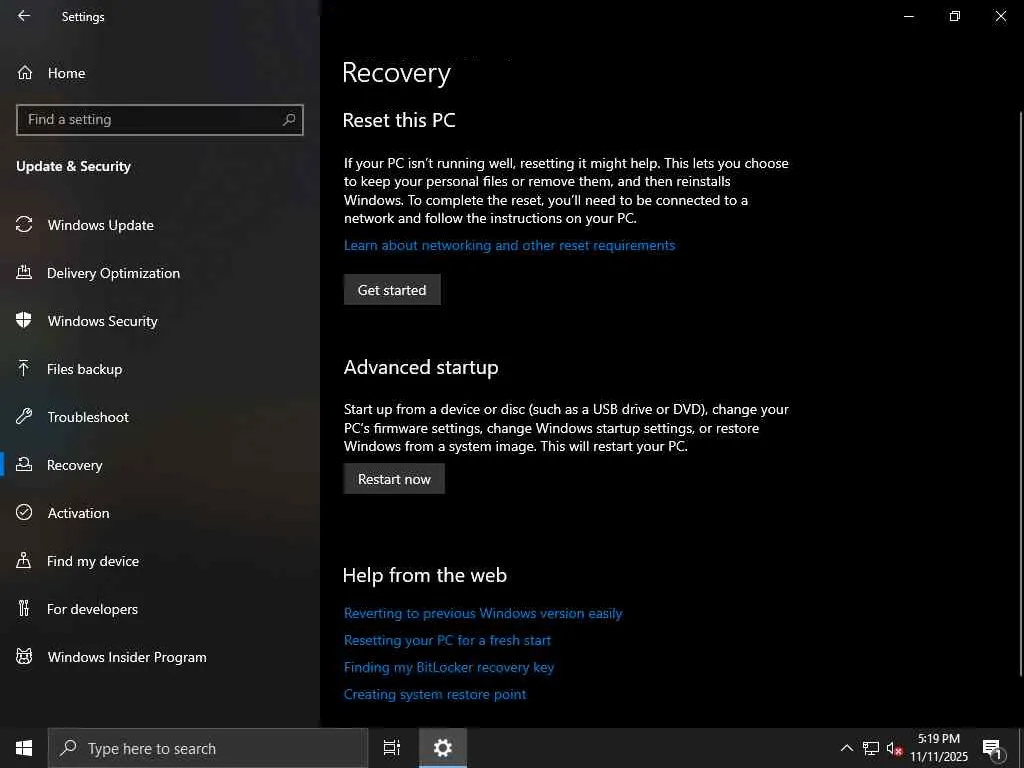Switch to the Activation page
The image size is (1024, 768).
[78, 513]
